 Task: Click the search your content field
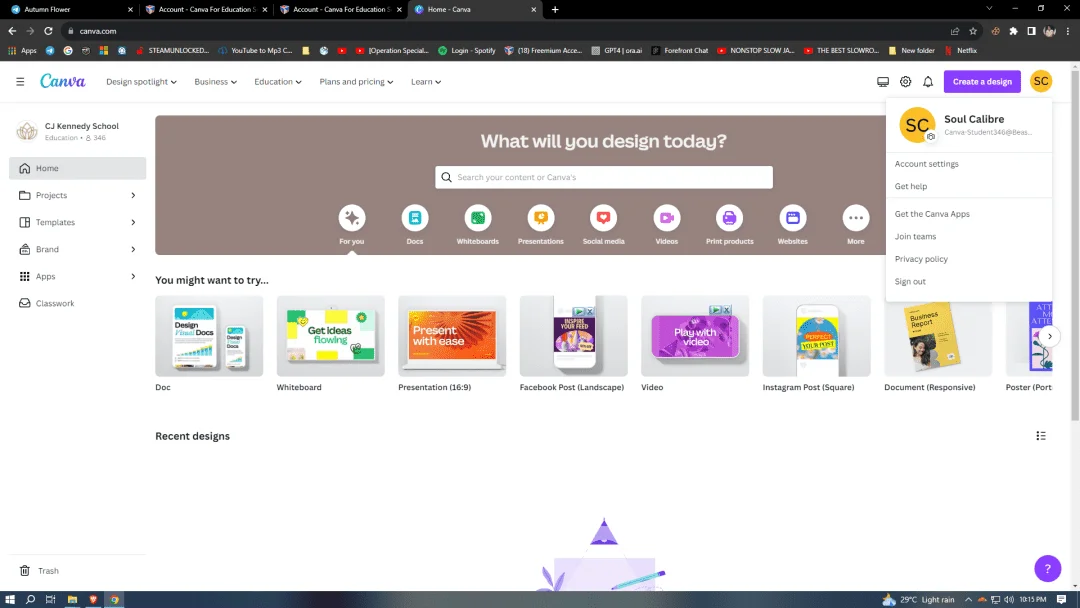click(x=603, y=177)
